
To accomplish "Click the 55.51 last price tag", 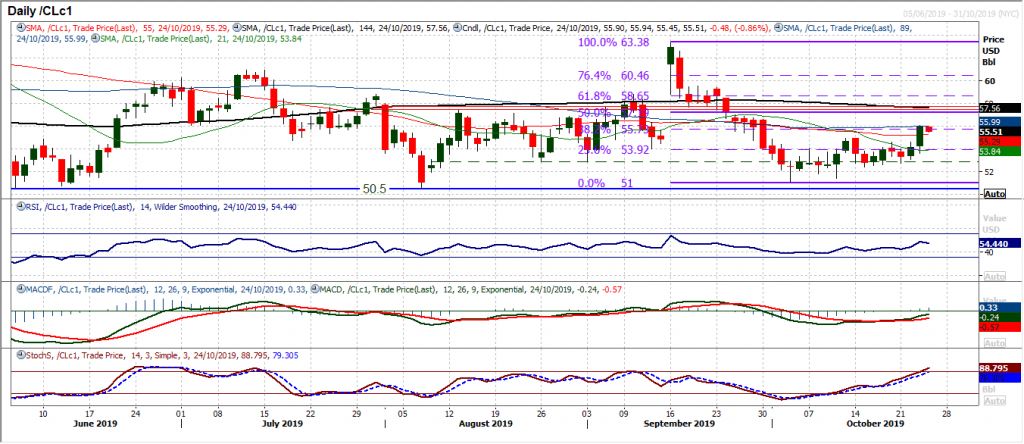I will [x=1001, y=131].
